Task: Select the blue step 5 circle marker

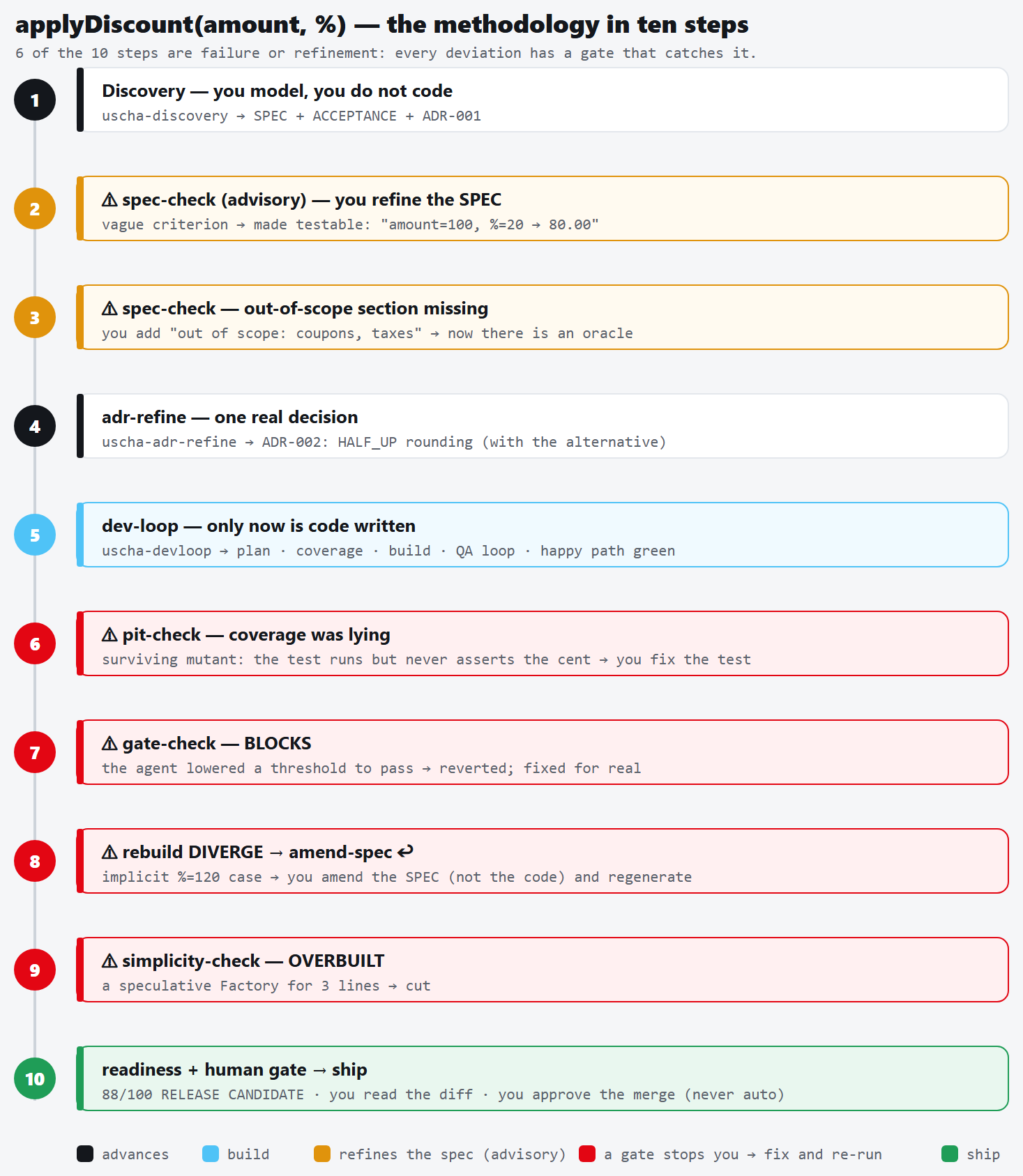Action: 35,535
